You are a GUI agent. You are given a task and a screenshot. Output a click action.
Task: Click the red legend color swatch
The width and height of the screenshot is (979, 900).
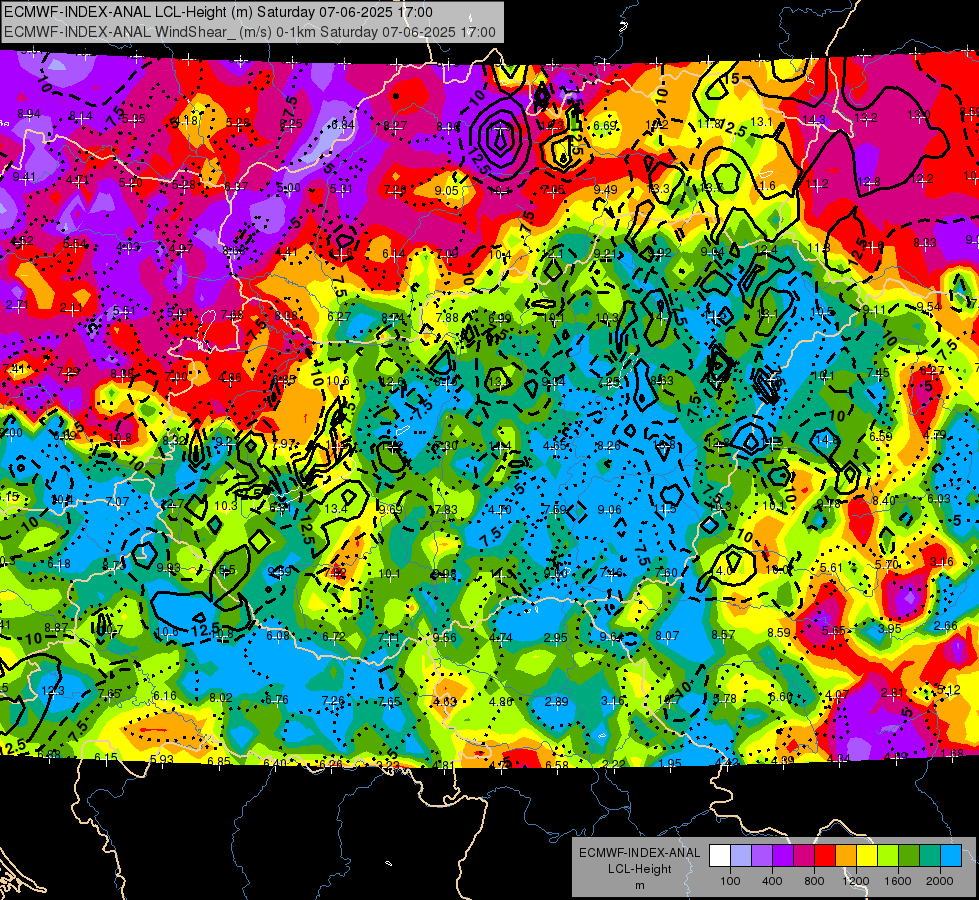tap(825, 856)
